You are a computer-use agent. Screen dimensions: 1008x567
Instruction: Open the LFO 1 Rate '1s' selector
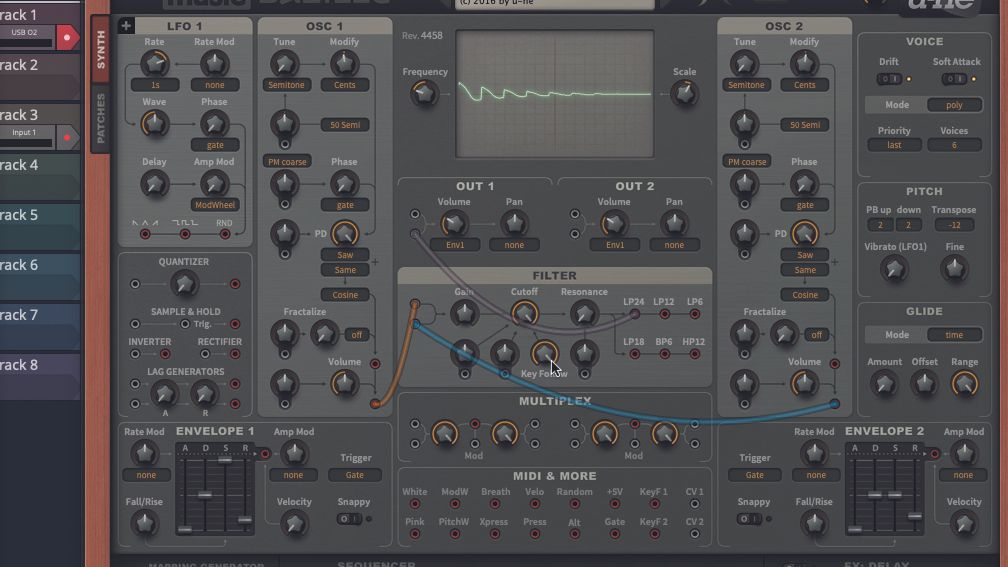tap(155, 85)
